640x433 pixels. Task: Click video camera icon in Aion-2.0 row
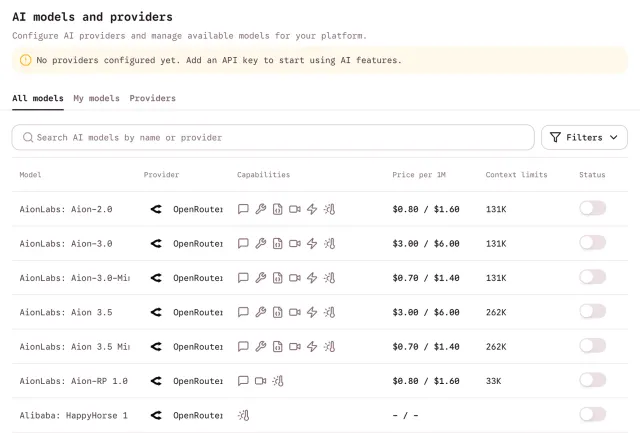[295, 209]
